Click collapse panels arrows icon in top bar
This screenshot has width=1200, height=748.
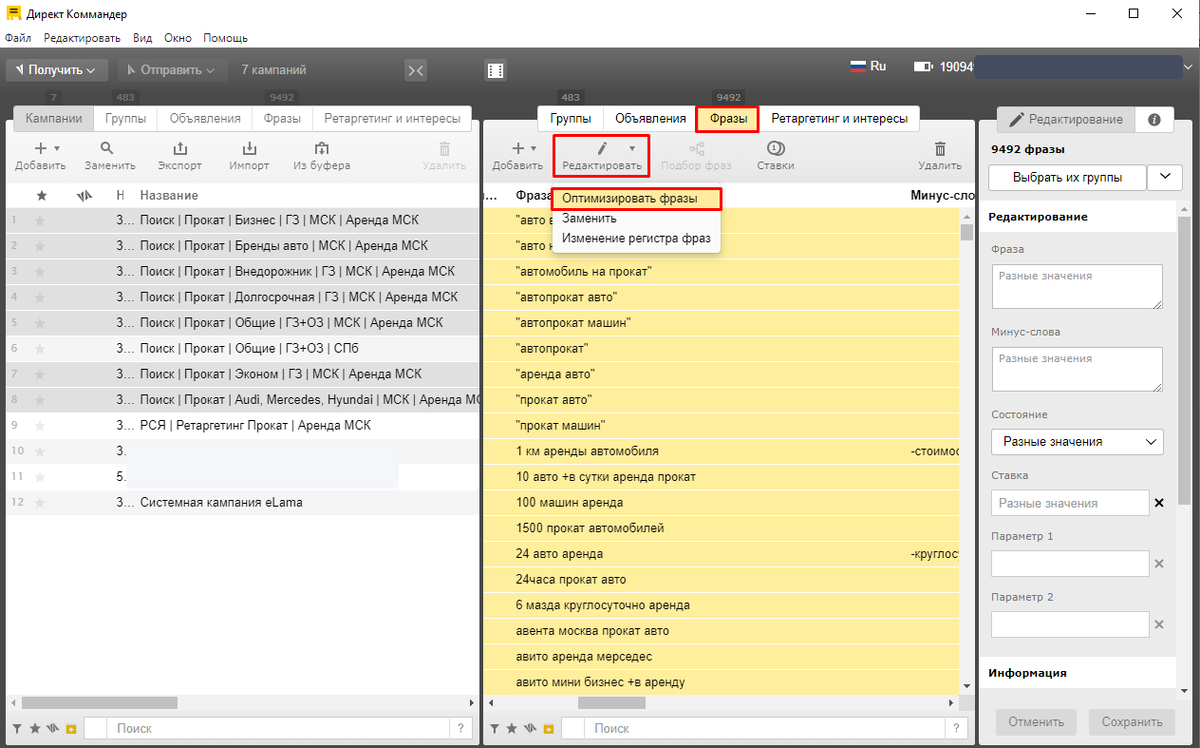[x=416, y=70]
